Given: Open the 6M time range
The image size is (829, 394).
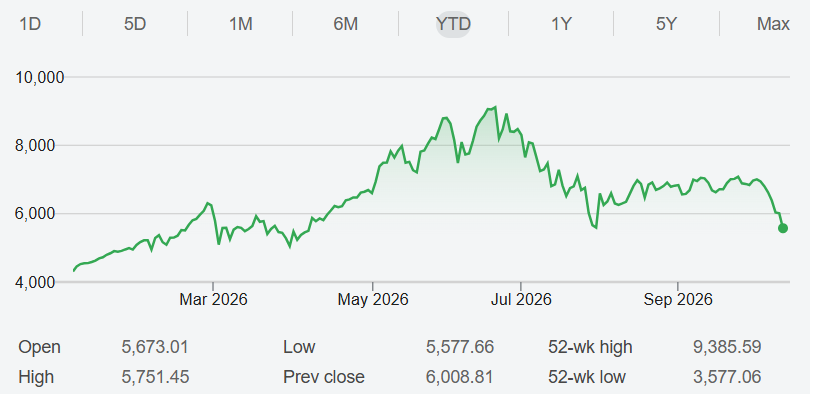Looking at the screenshot, I should point(346,24).
